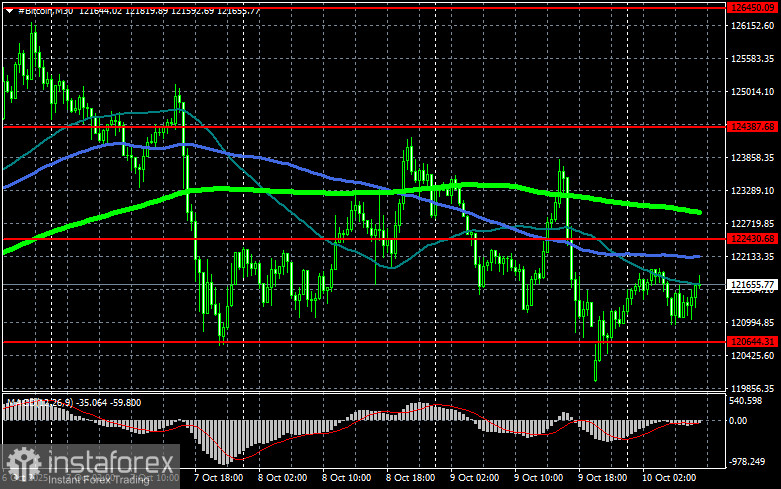Click the 8 Oct 02:00 time label
Image resolution: width=781 pixels, height=489 pixels.
pyautogui.click(x=282, y=478)
